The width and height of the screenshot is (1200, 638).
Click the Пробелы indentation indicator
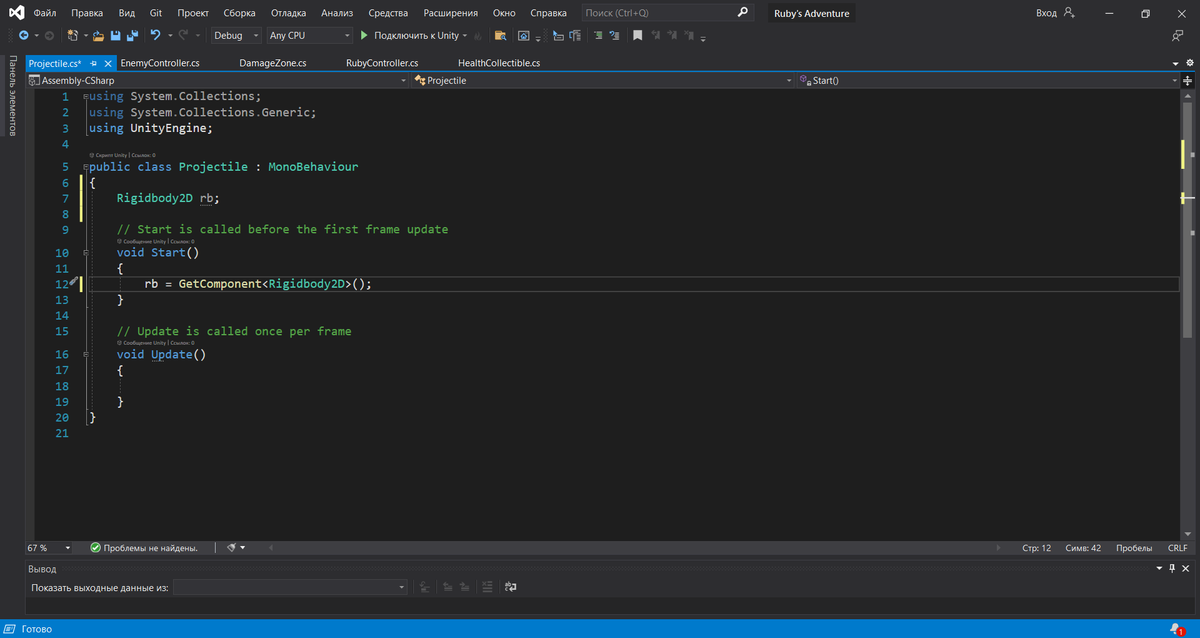pos(1134,548)
